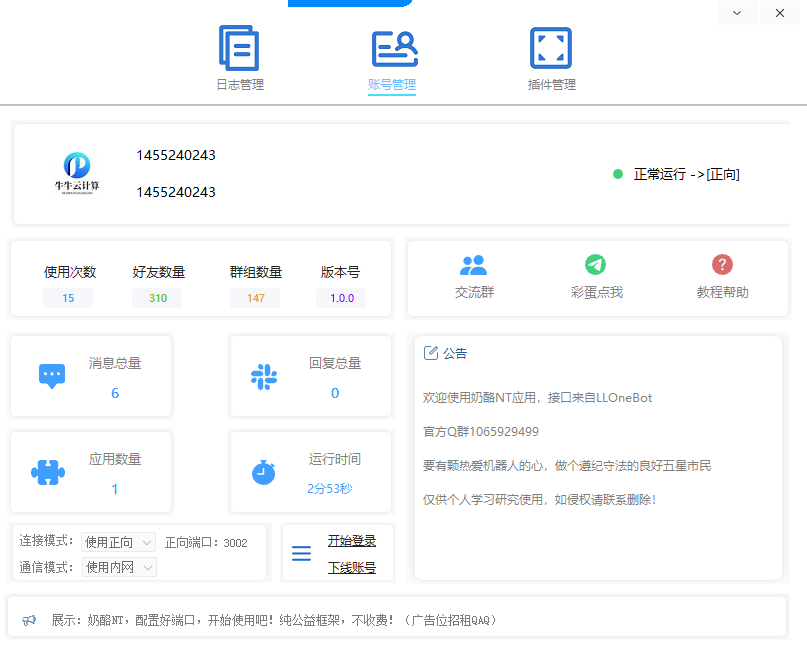Open the 日志管理 log management icon
This screenshot has height=655, width=807.
[239, 48]
